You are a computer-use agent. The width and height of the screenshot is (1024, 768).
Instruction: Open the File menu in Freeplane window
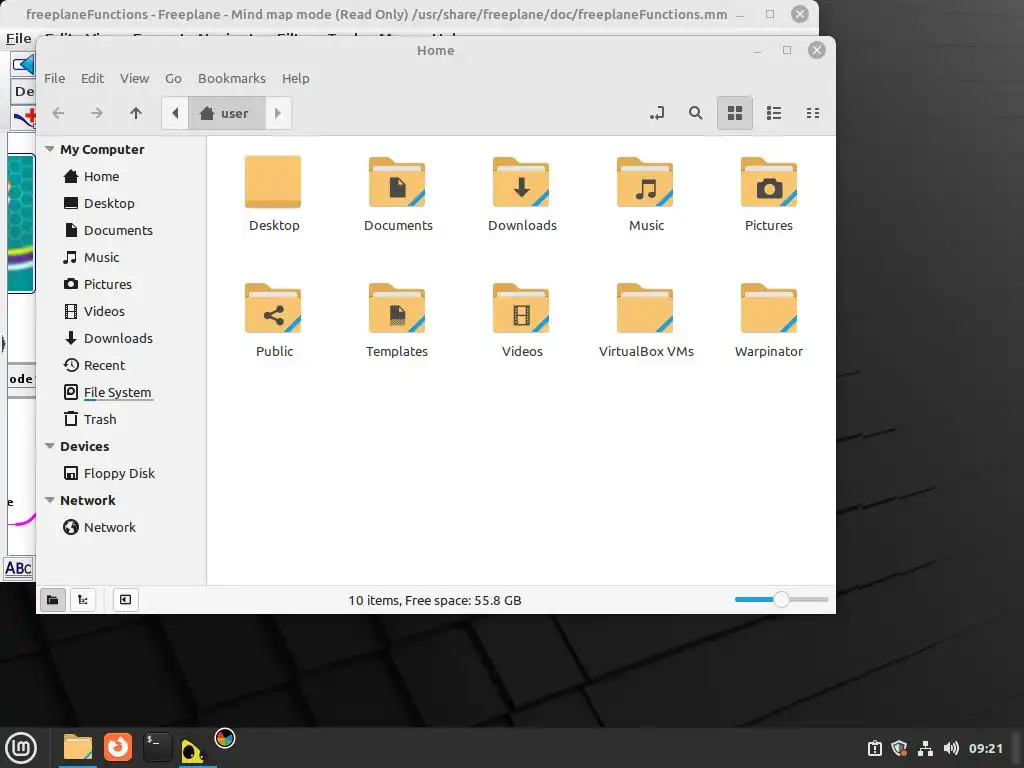[x=18, y=39]
